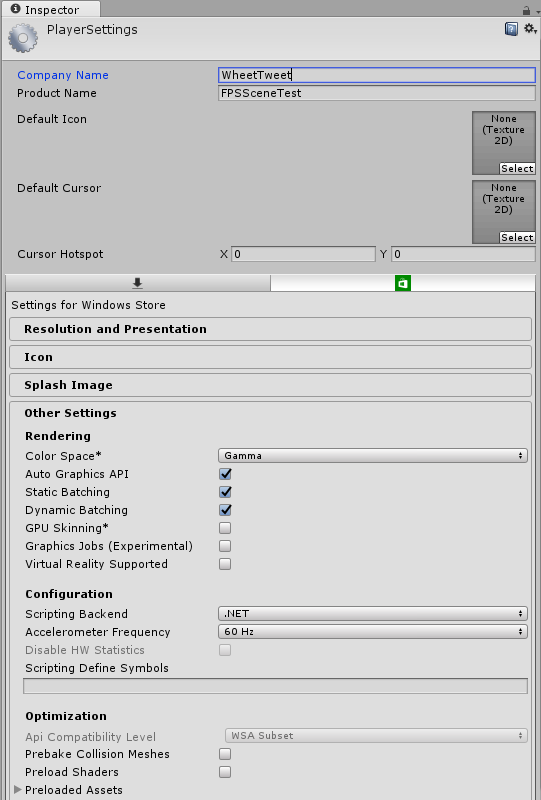Switch to the Standalone platform tab
The width and height of the screenshot is (541, 800).
137,283
